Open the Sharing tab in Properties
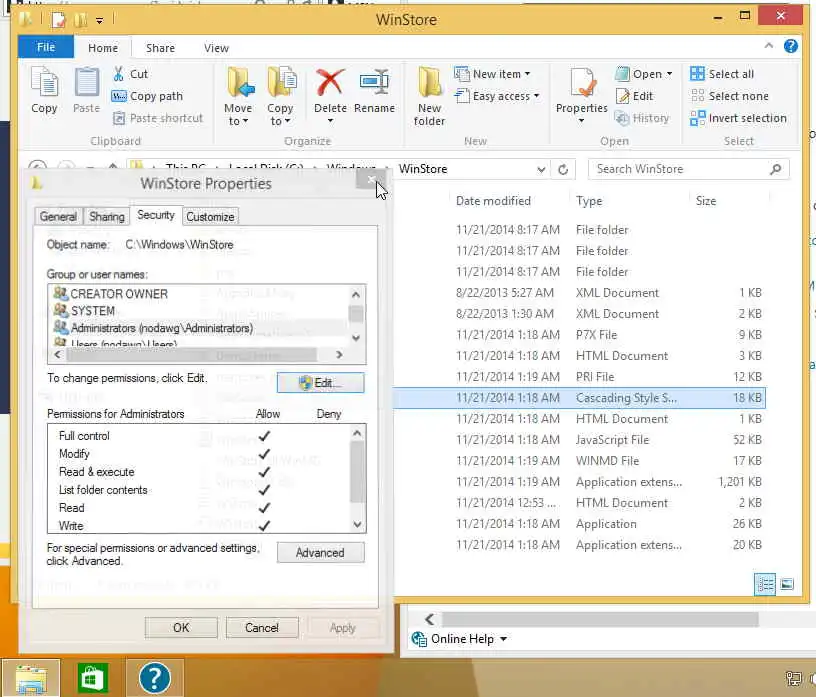Screen dimensions: 816x697 [x=107, y=217]
